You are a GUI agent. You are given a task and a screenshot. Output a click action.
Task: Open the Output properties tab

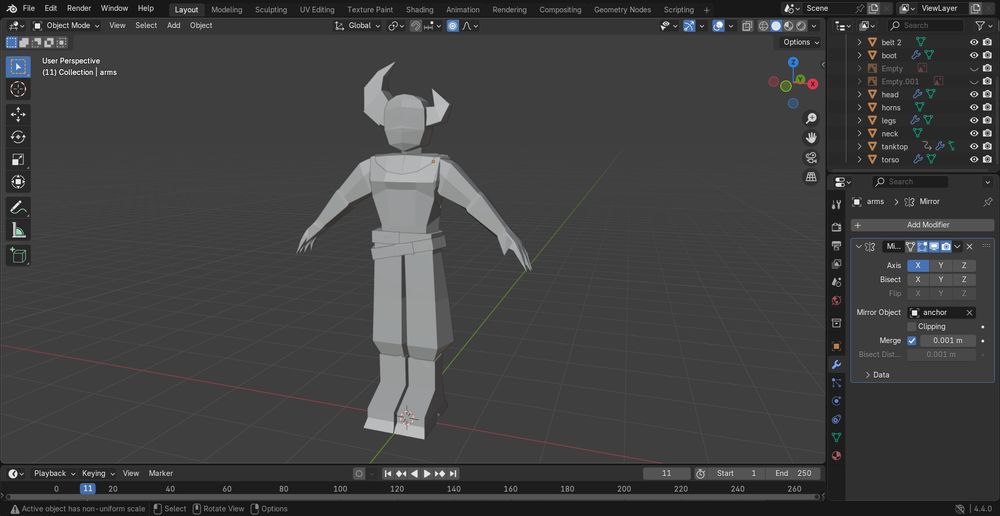(836, 246)
